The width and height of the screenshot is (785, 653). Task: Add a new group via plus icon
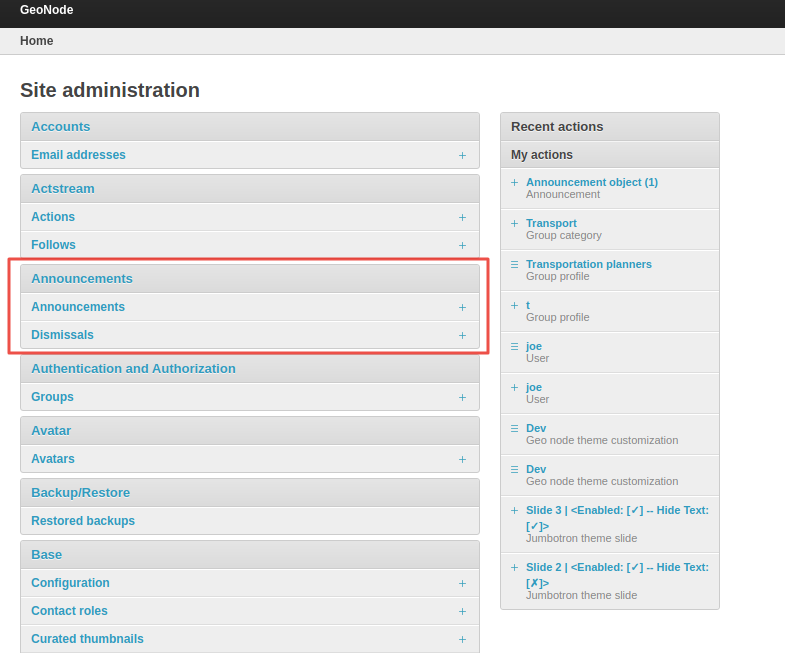(462, 397)
